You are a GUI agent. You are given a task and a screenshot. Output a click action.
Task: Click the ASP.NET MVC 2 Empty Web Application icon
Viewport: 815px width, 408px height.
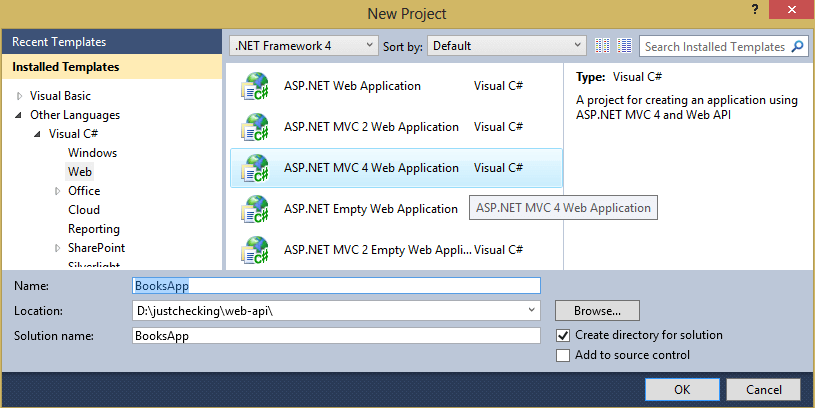pos(255,249)
